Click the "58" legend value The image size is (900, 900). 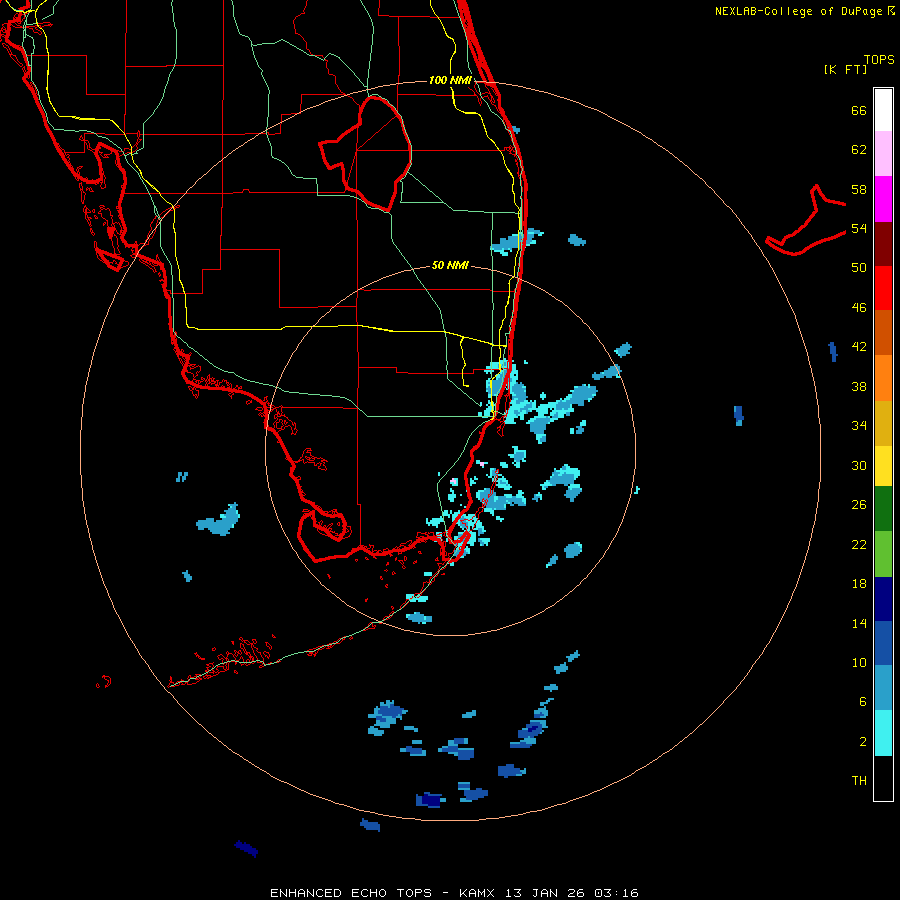pos(859,189)
